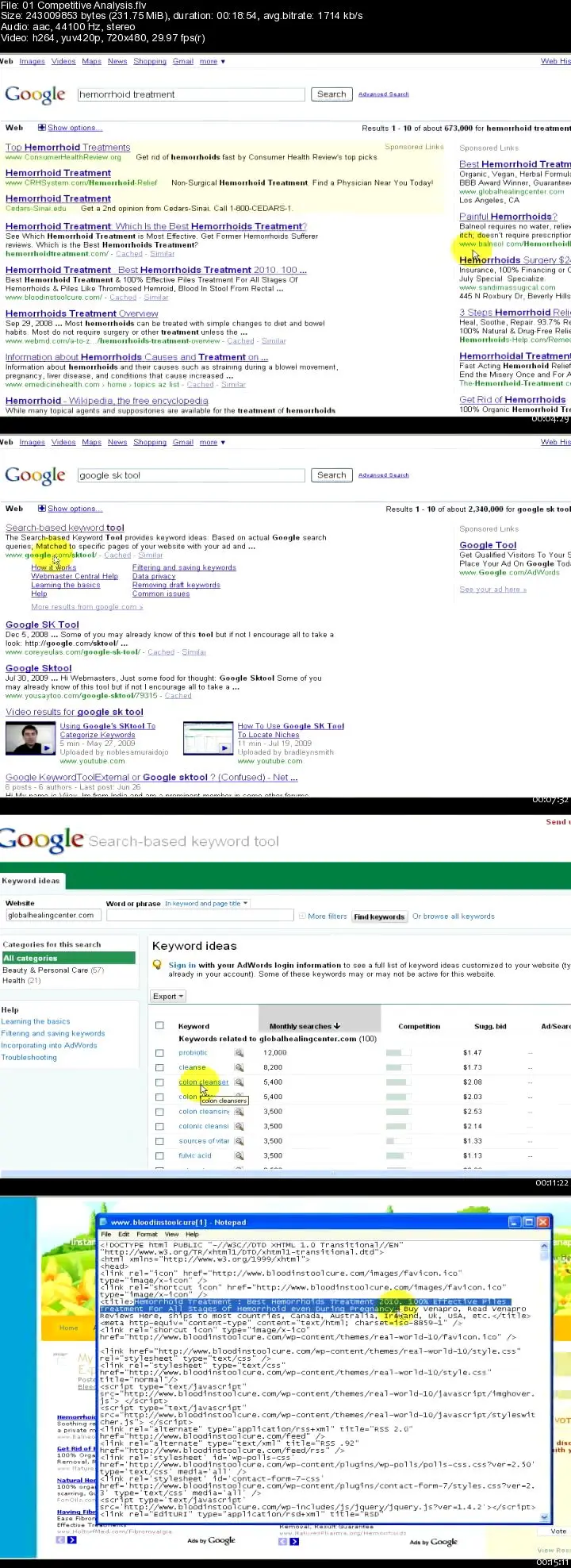Viewport: 571px width, 1568px height.
Task: Tick the checkbox for colon cleanser
Action: pyautogui.click(x=159, y=1082)
